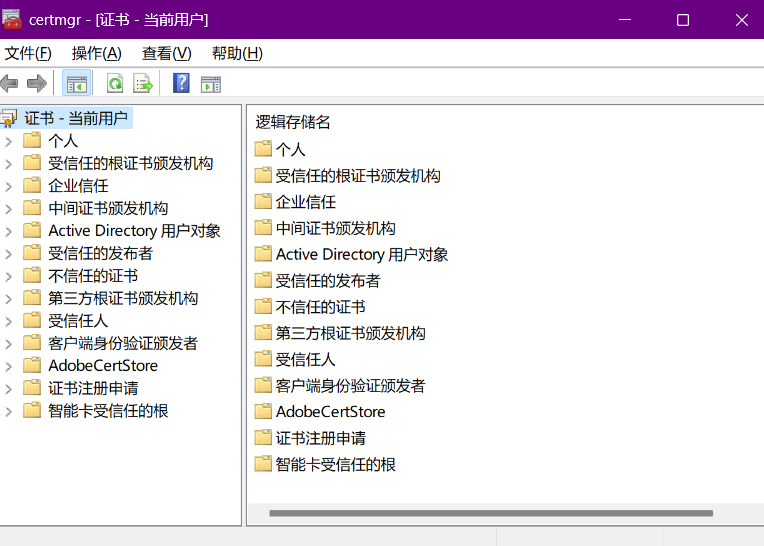Select 不信任的证书 in left tree

pyautogui.click(x=93, y=276)
